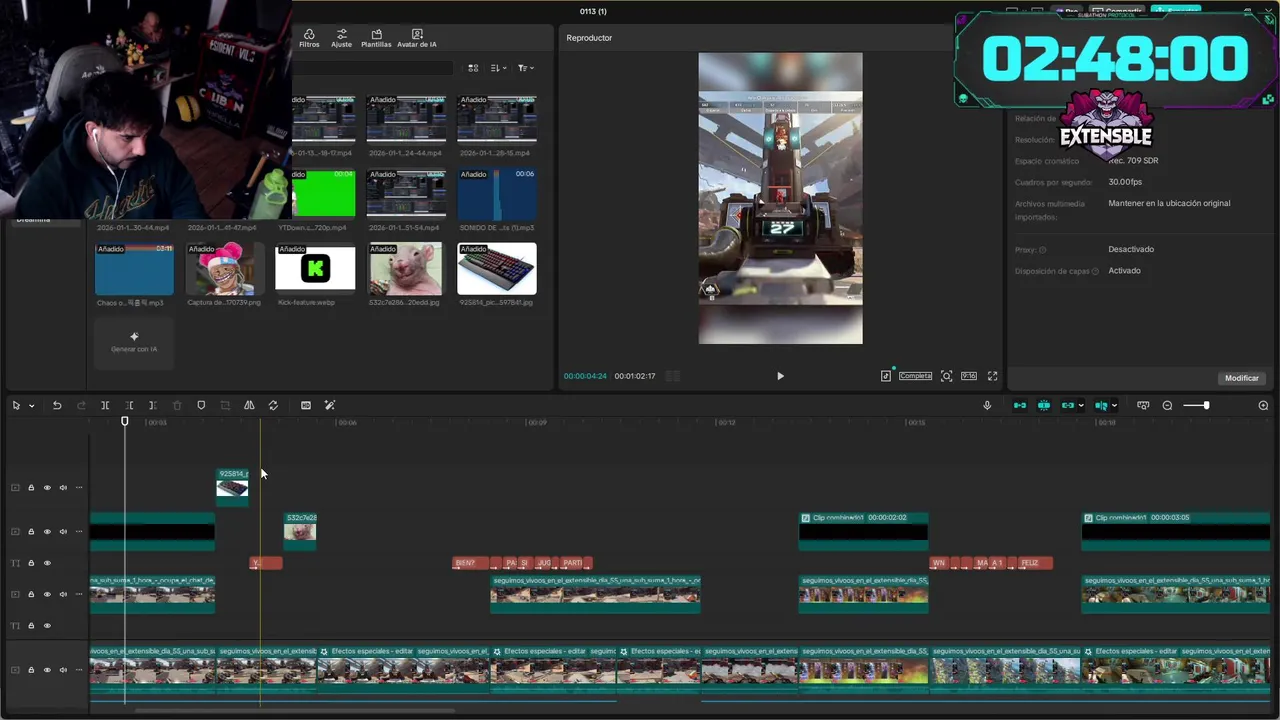This screenshot has height=720, width=1280.
Task: Delete right of playhead trim tool
Action: (x=153, y=405)
